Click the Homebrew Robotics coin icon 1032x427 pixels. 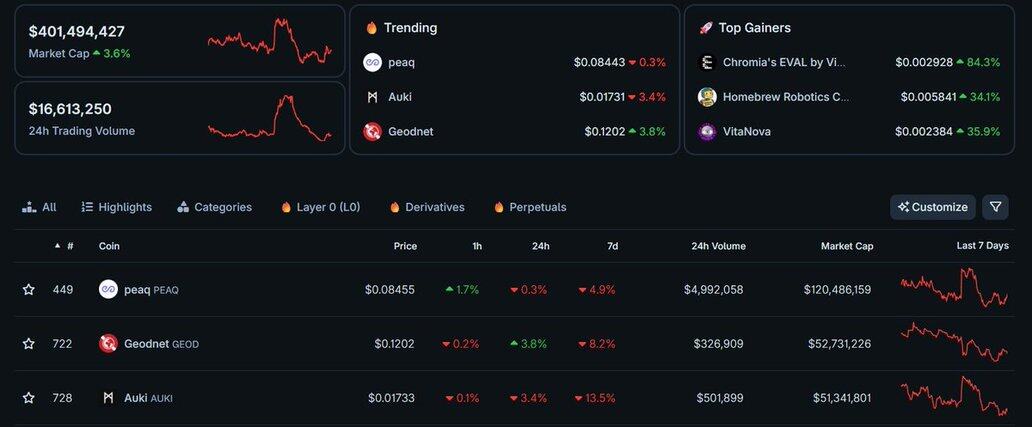[x=707, y=97]
